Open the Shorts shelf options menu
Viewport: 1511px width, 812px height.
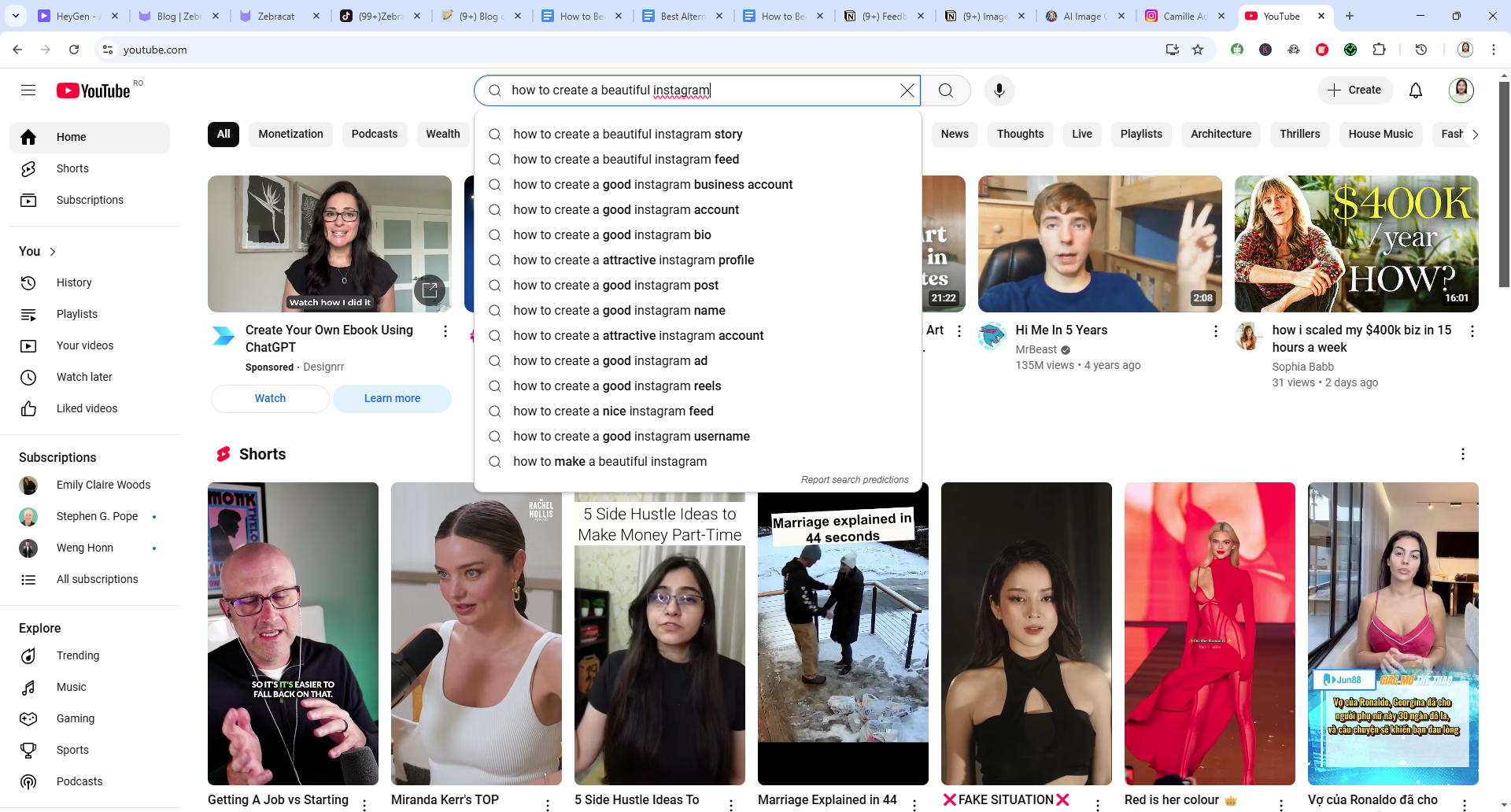(1463, 454)
